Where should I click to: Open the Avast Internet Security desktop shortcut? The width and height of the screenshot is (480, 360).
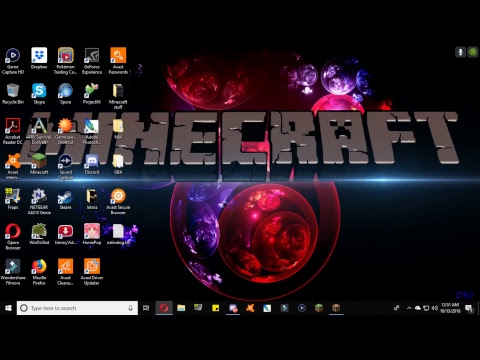(x=13, y=166)
